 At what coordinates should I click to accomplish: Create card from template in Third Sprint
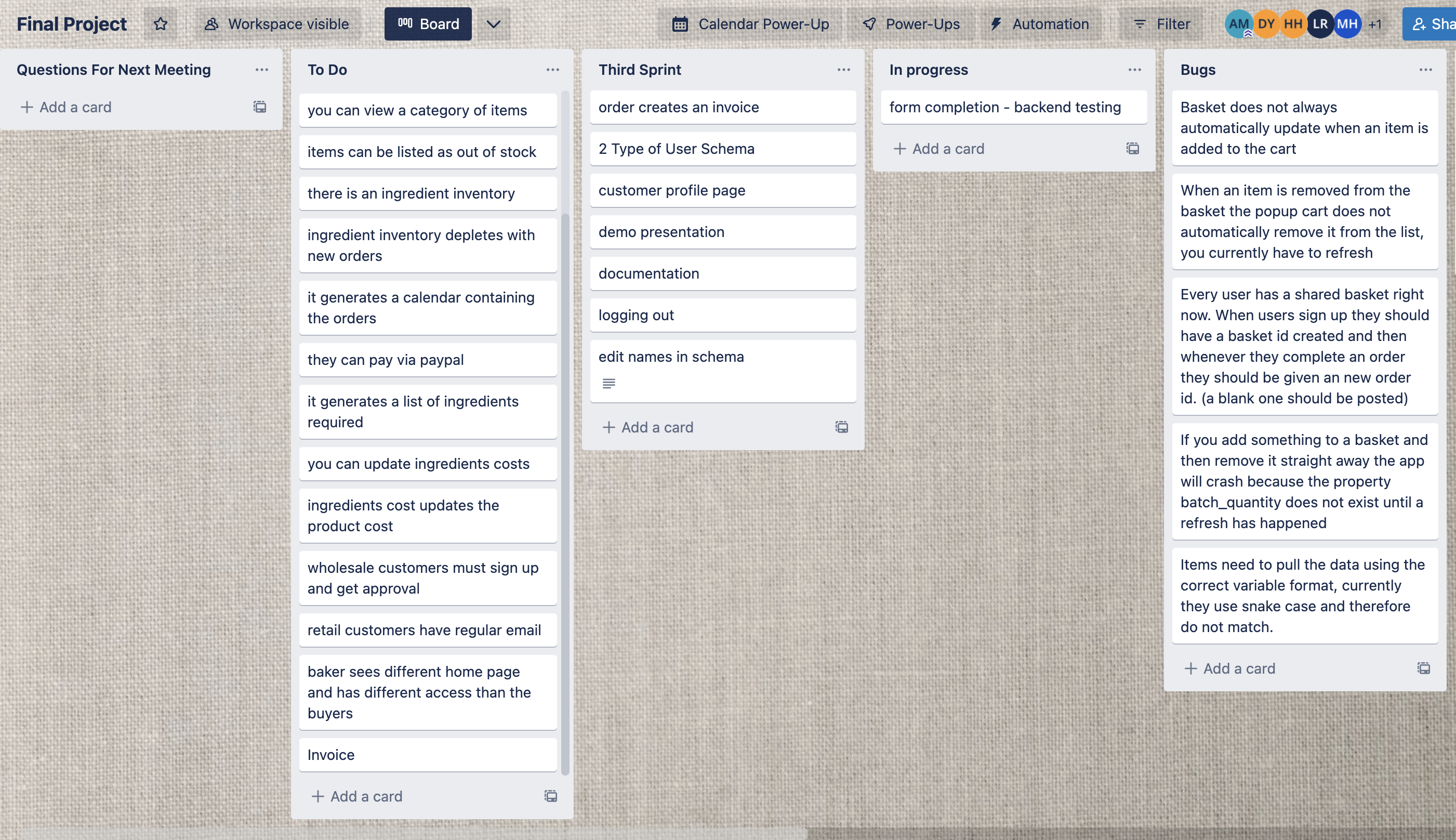pos(842,427)
